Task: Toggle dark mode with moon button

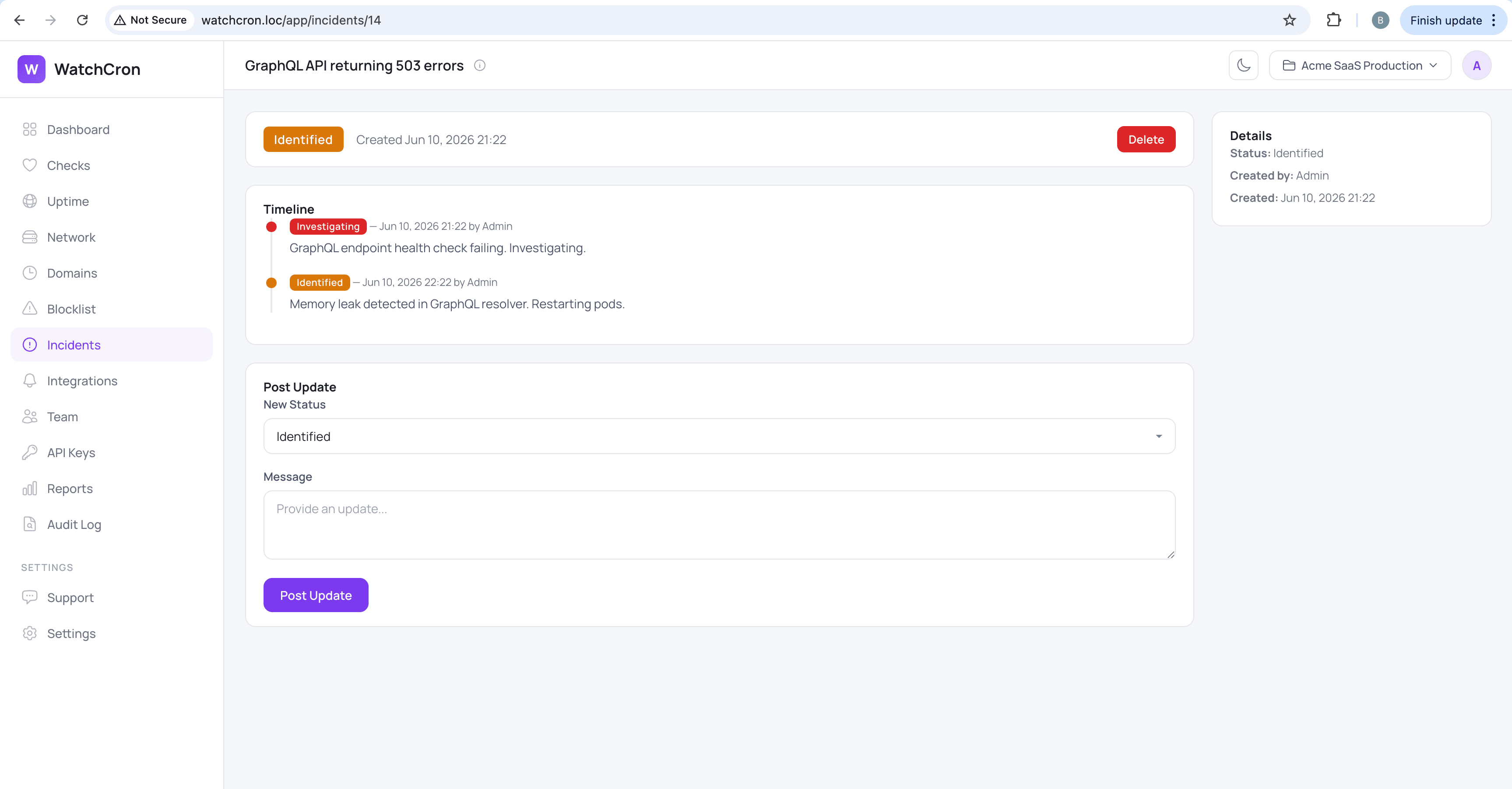Action: pos(1243,65)
